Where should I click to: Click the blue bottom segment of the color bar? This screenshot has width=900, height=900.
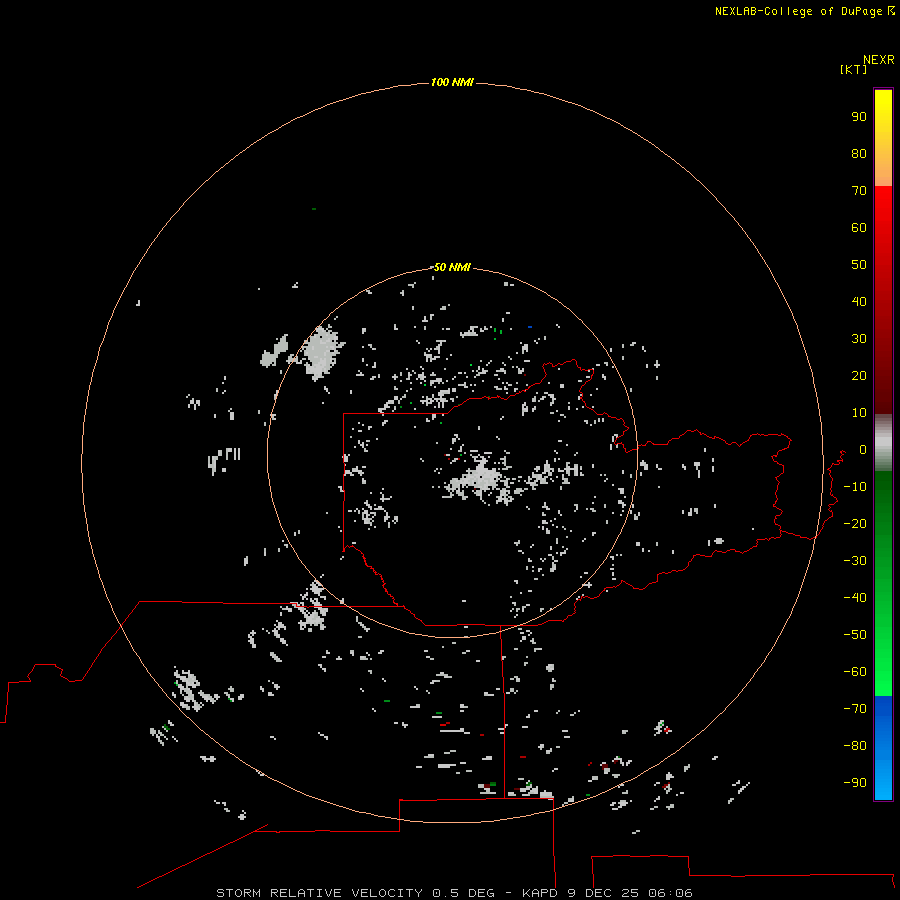(883, 748)
